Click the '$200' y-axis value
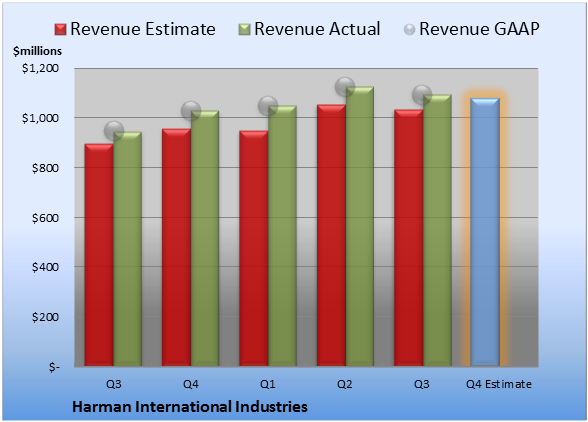The image size is (588, 422). point(45,317)
